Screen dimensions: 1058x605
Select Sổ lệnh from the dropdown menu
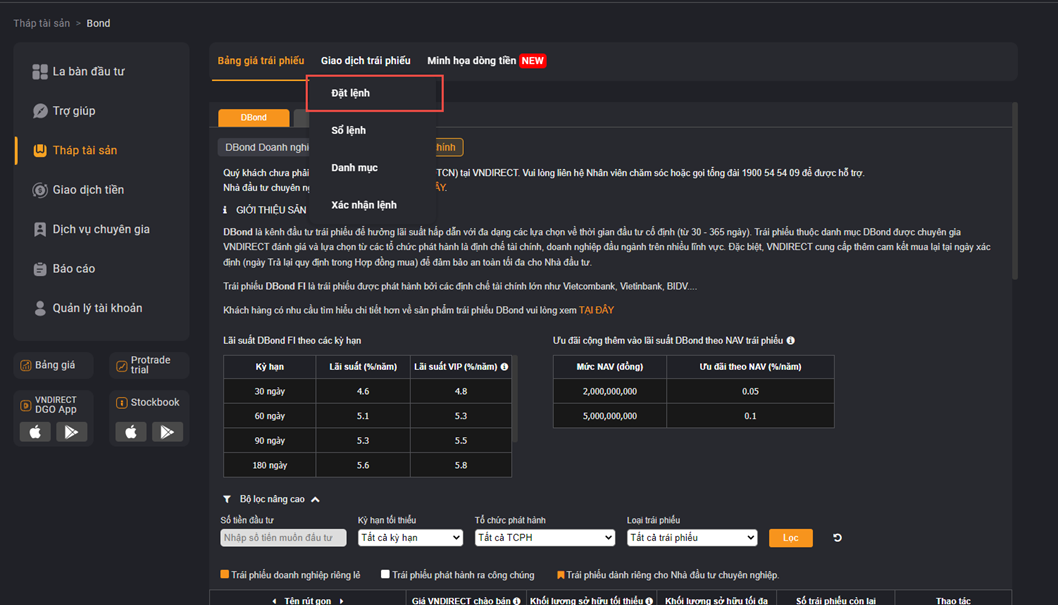(348, 130)
